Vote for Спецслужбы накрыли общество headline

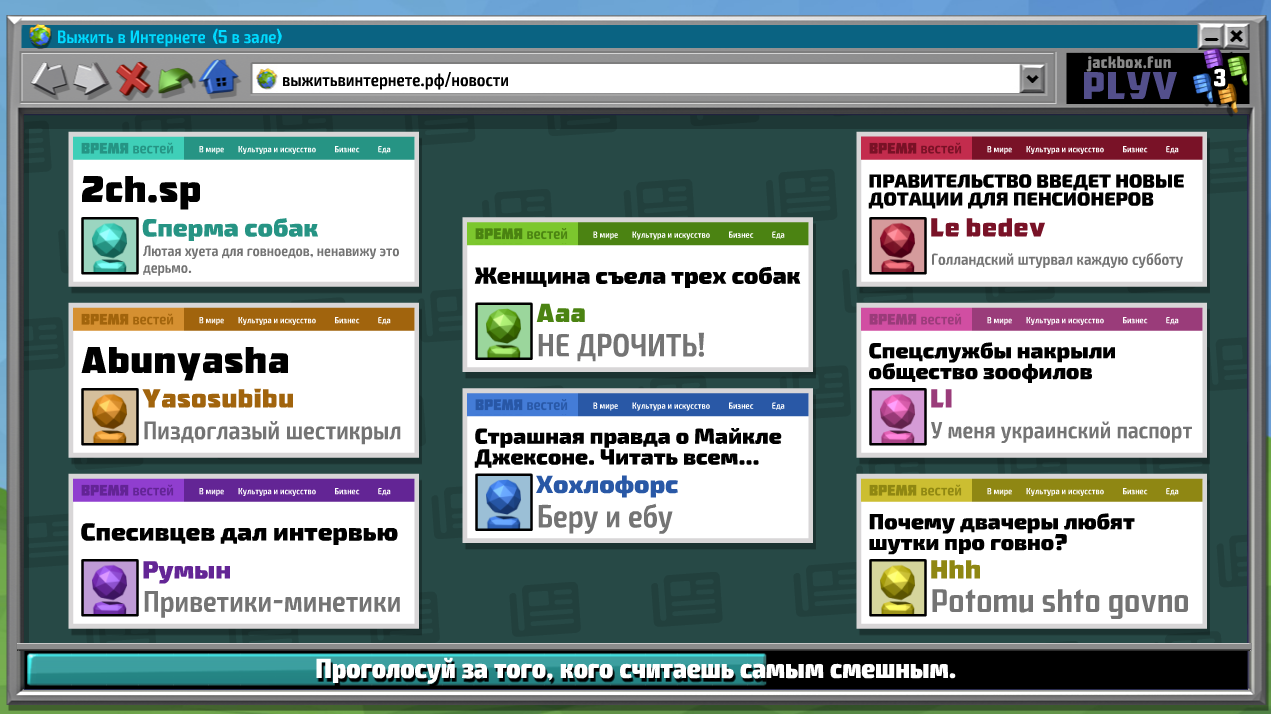pyautogui.click(x=992, y=362)
